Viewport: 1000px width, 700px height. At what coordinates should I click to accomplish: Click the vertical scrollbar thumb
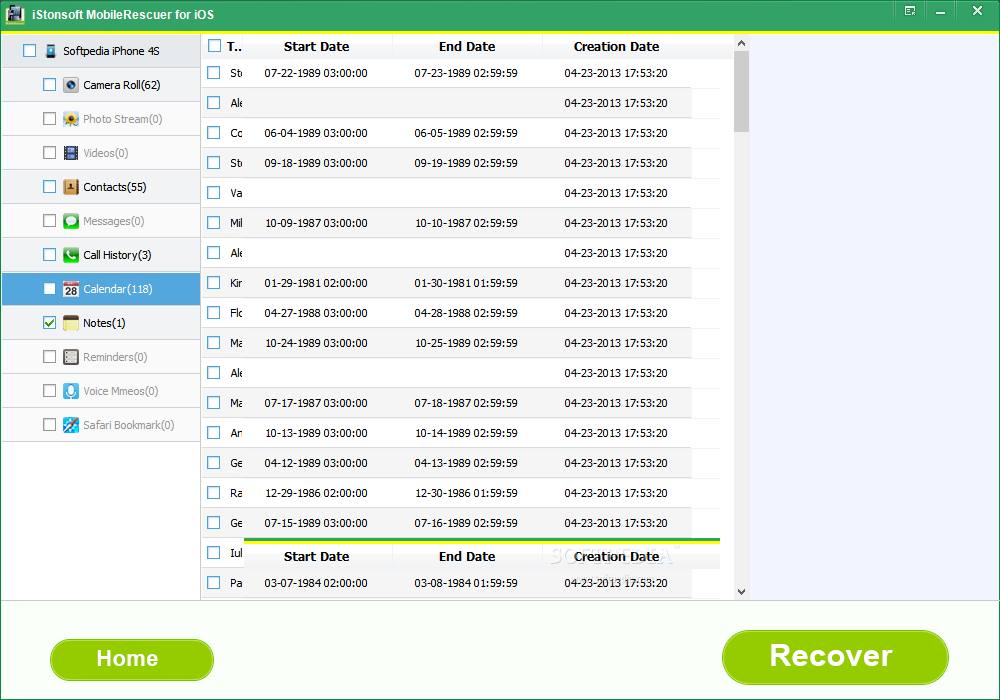point(741,92)
